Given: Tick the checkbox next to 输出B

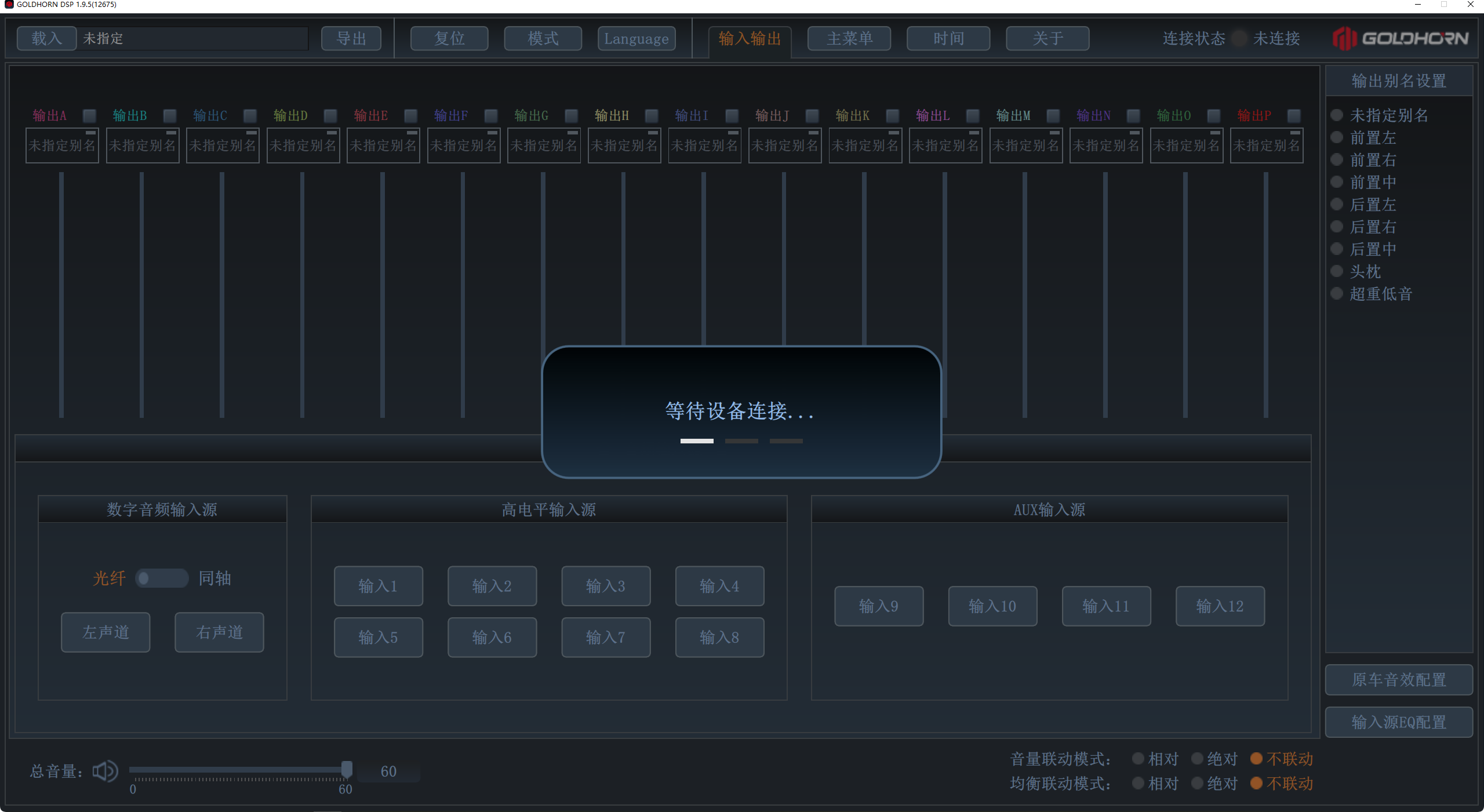Looking at the screenshot, I should 169,115.
